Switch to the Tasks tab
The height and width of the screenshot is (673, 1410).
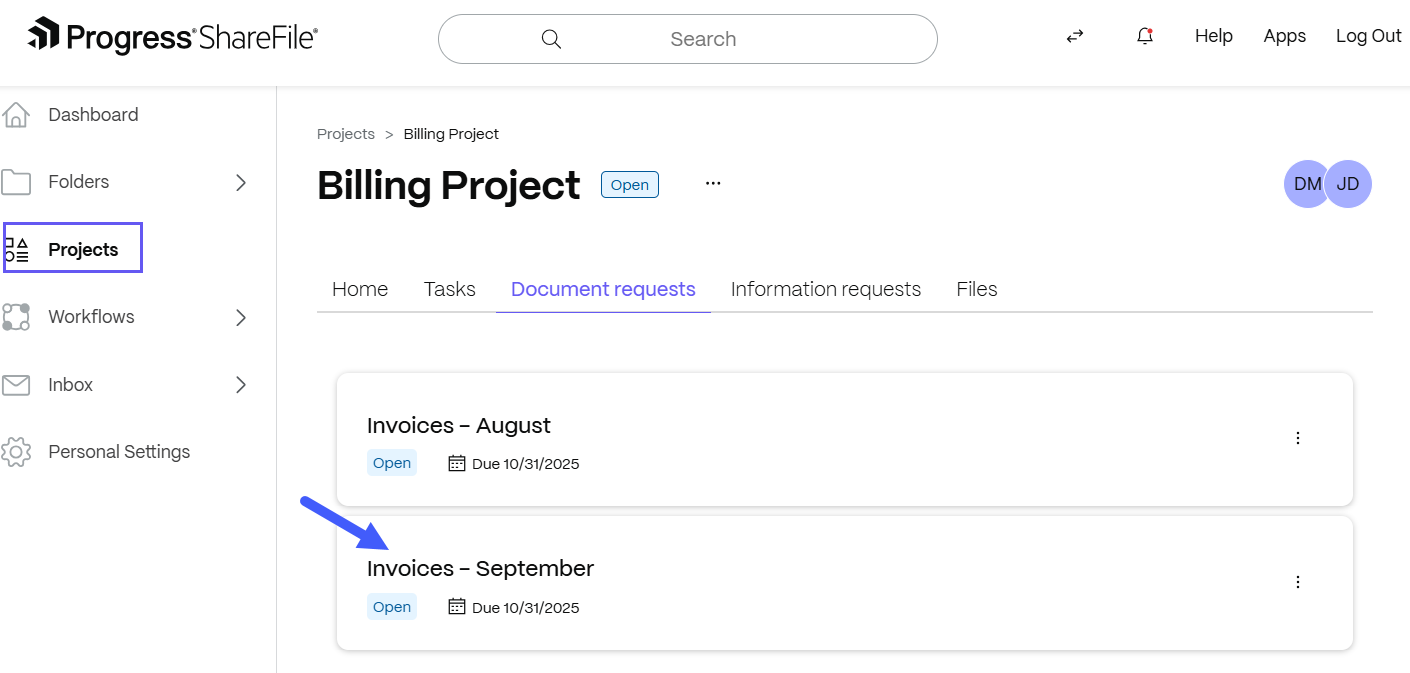click(x=449, y=289)
